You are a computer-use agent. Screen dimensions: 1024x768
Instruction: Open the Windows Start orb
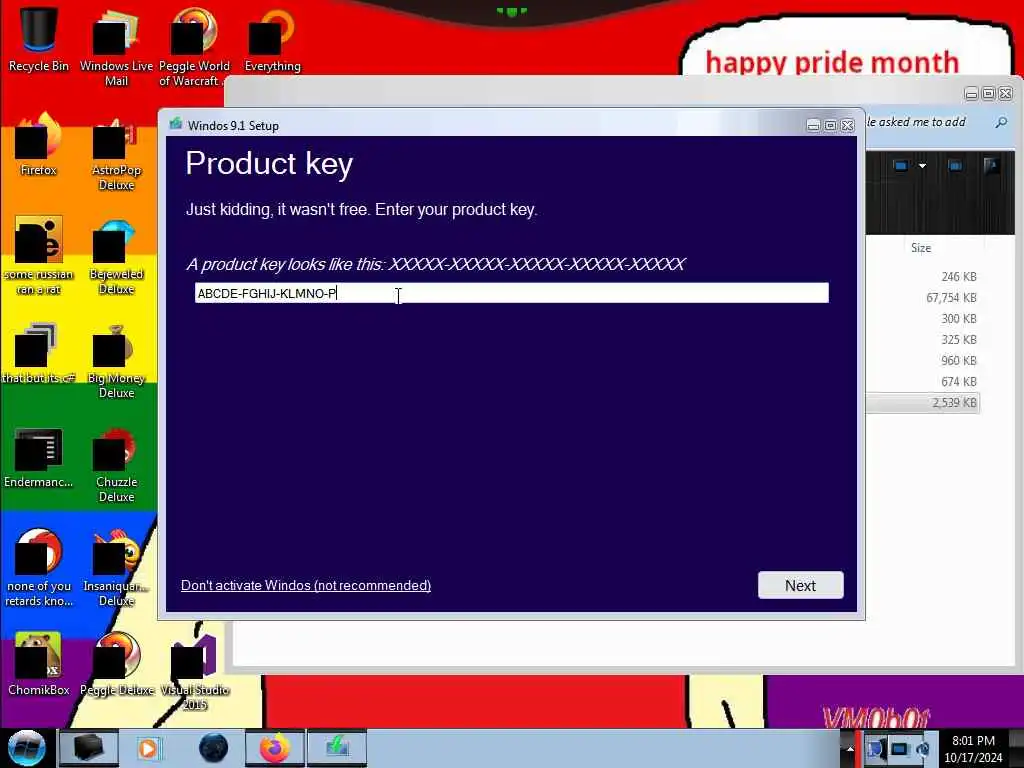click(27, 748)
